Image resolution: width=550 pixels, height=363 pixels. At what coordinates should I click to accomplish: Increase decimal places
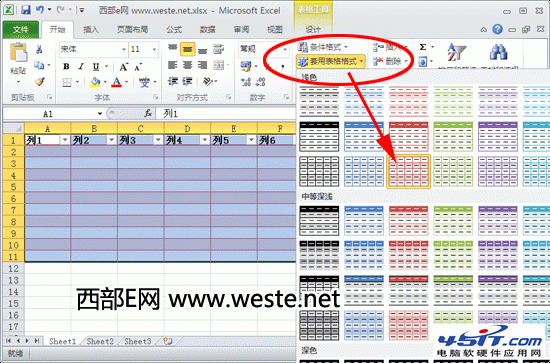click(x=246, y=82)
